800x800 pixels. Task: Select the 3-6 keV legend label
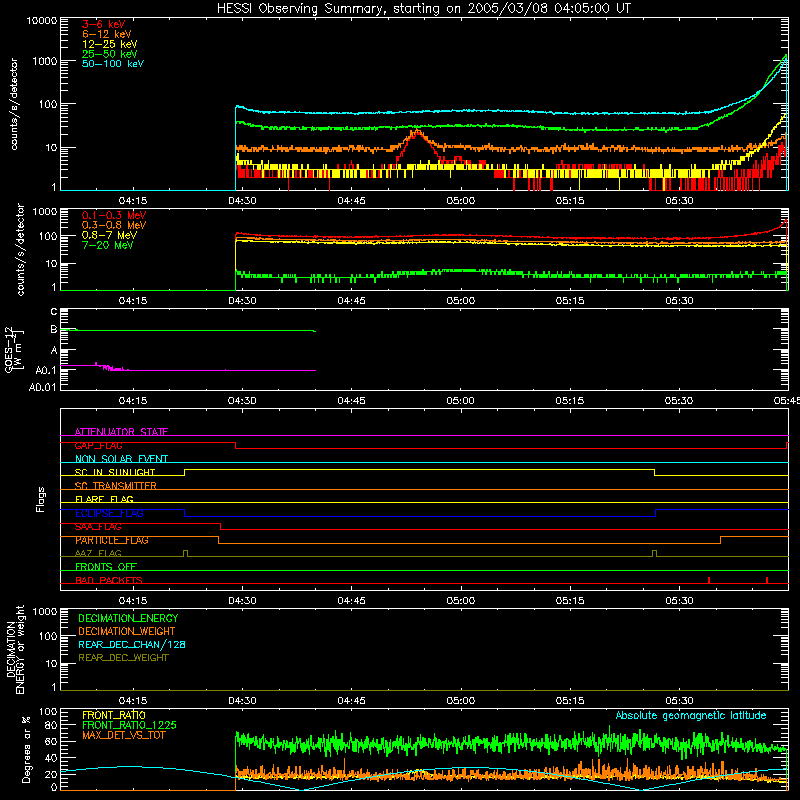pos(104,24)
